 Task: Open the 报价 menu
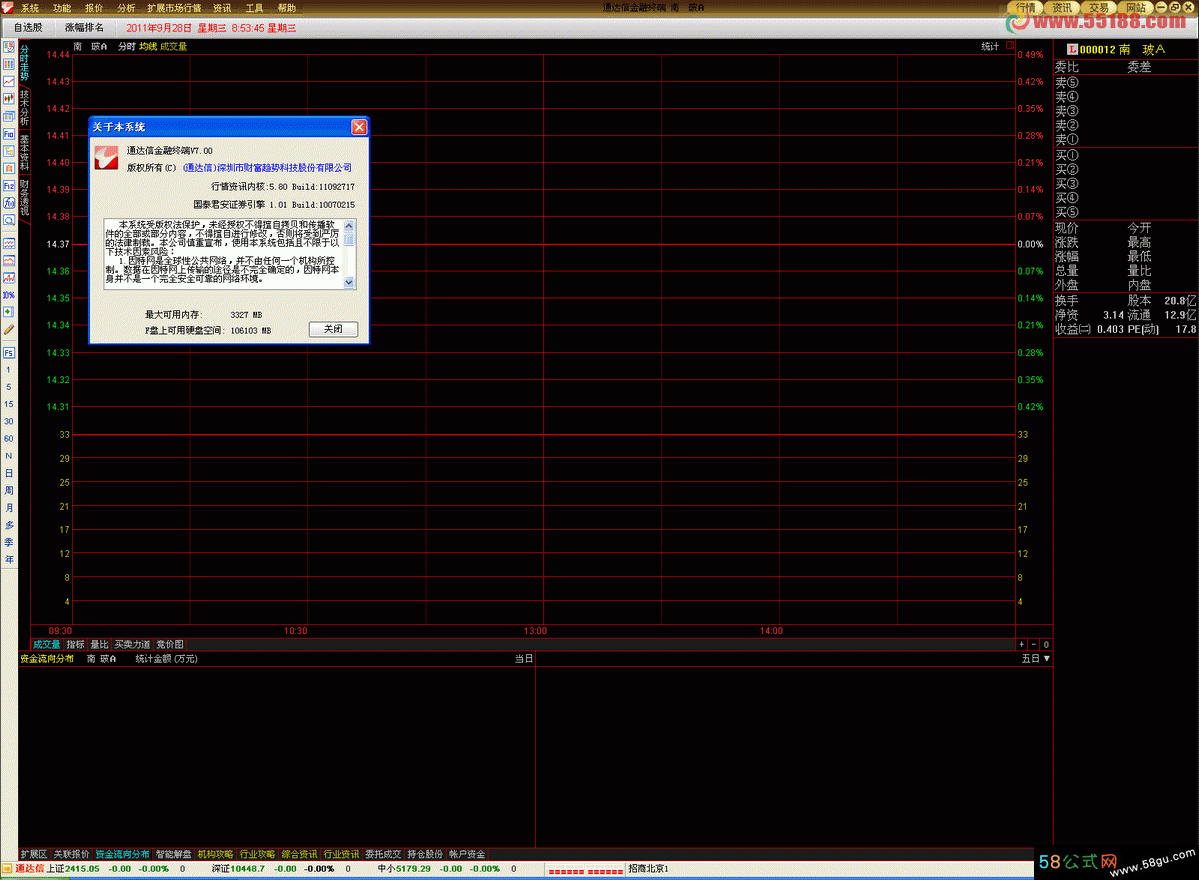click(94, 8)
